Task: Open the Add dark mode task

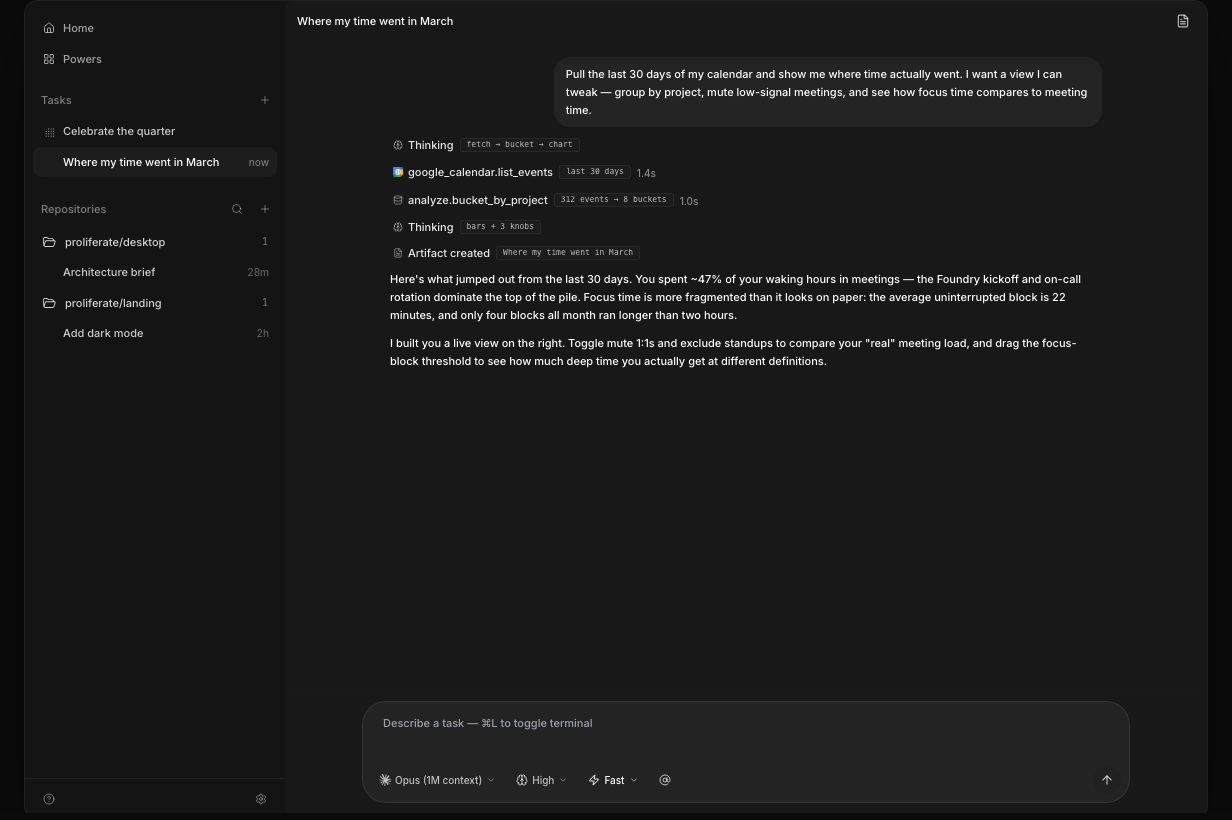Action: [103, 333]
